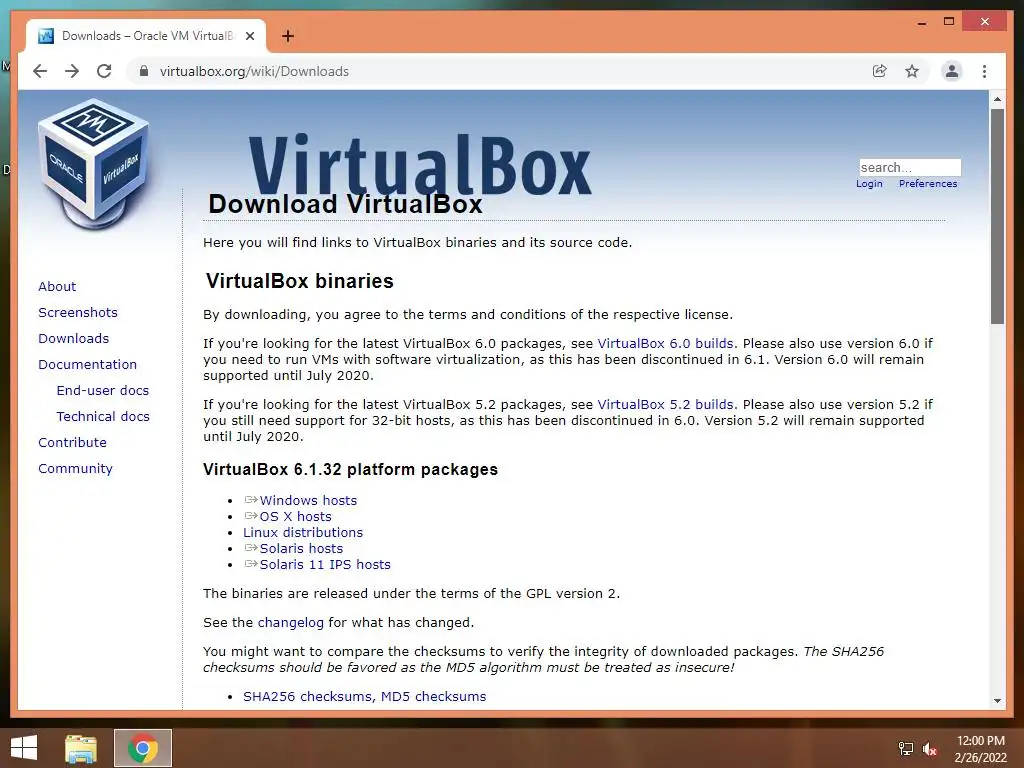This screenshot has width=1024, height=768.
Task: Maximize the Chrome window
Action: coord(949,22)
